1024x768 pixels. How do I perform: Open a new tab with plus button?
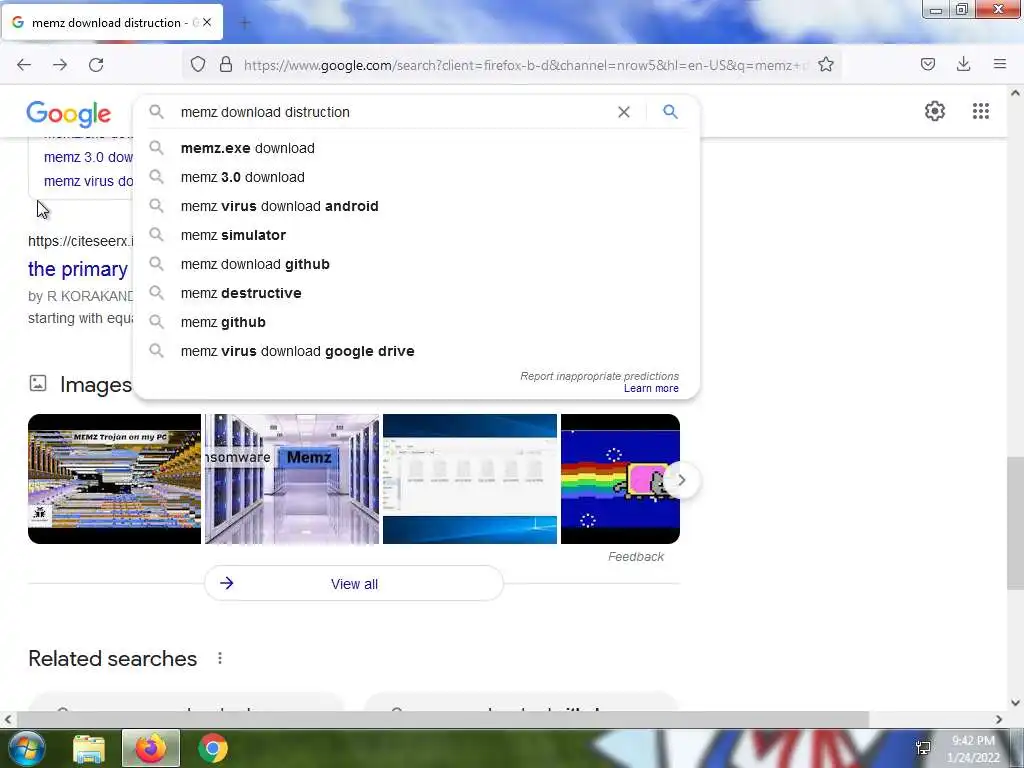tap(245, 23)
